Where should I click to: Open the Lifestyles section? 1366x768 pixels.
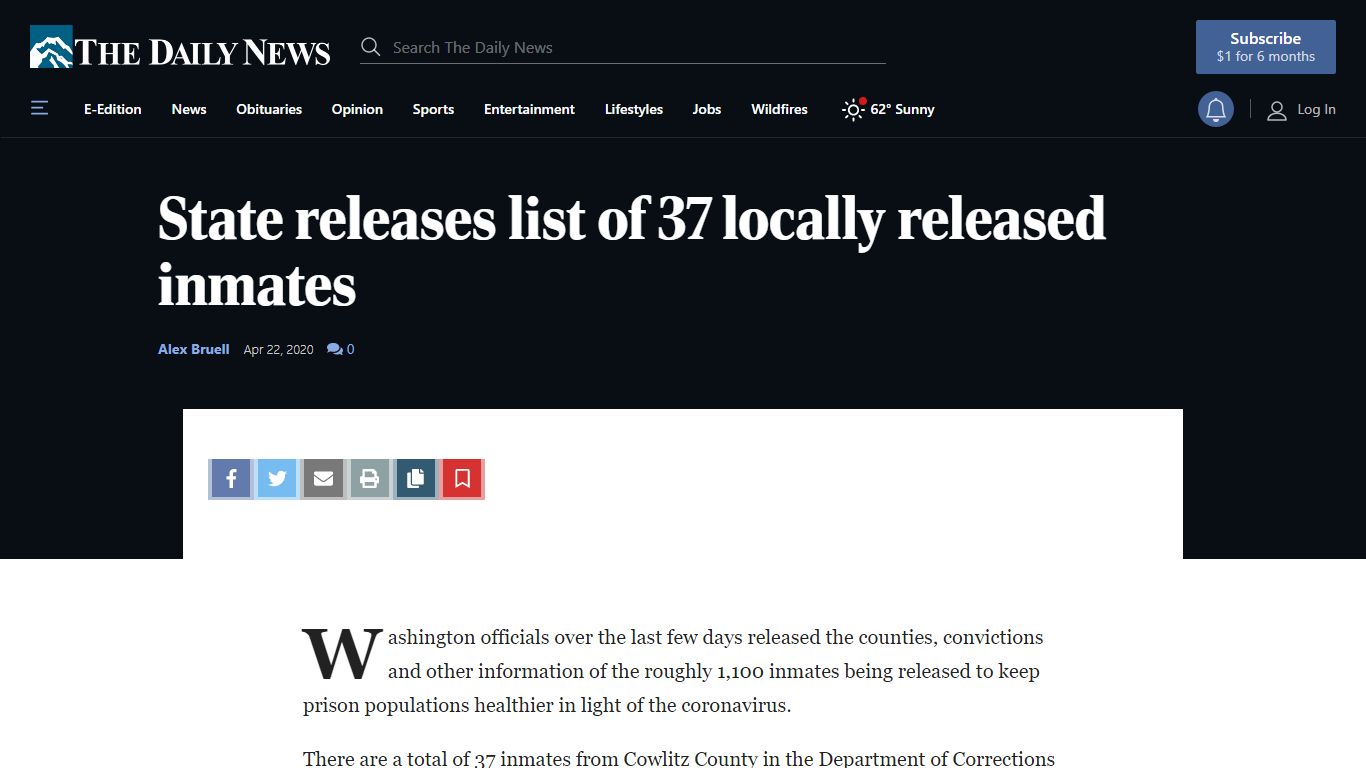pyautogui.click(x=634, y=109)
